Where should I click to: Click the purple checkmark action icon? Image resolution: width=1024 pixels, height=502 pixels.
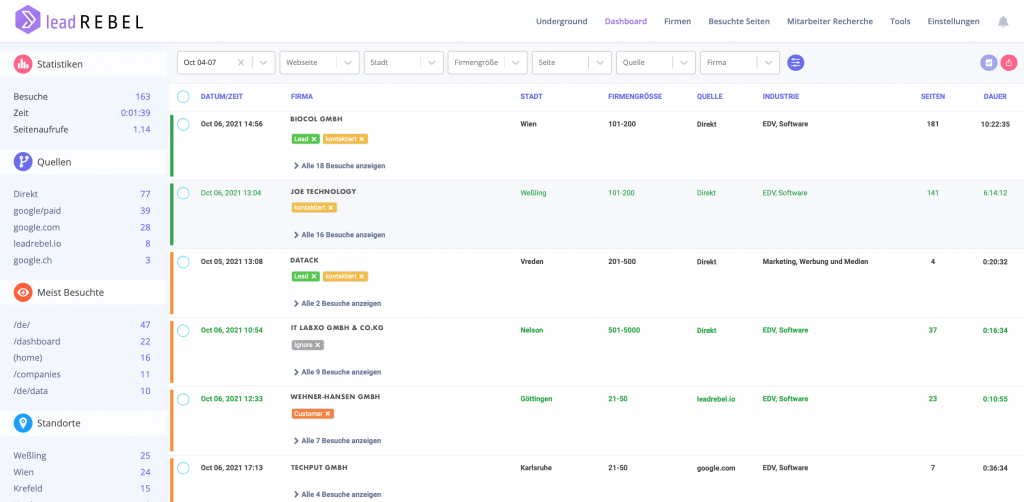pyautogui.click(x=989, y=63)
